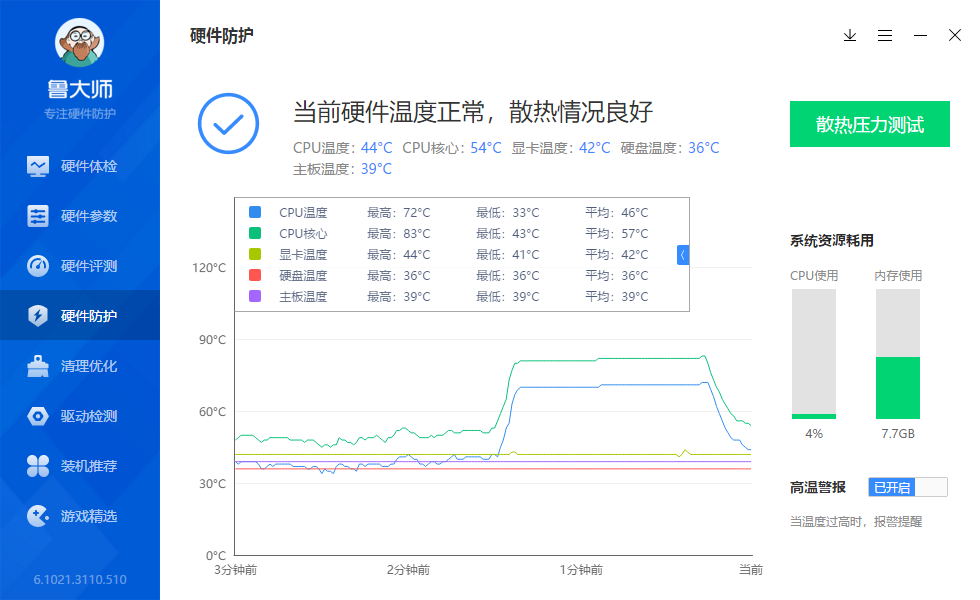980x600 pixels.
Task: Click the 鲁大师 avatar logo
Action: (x=79, y=42)
